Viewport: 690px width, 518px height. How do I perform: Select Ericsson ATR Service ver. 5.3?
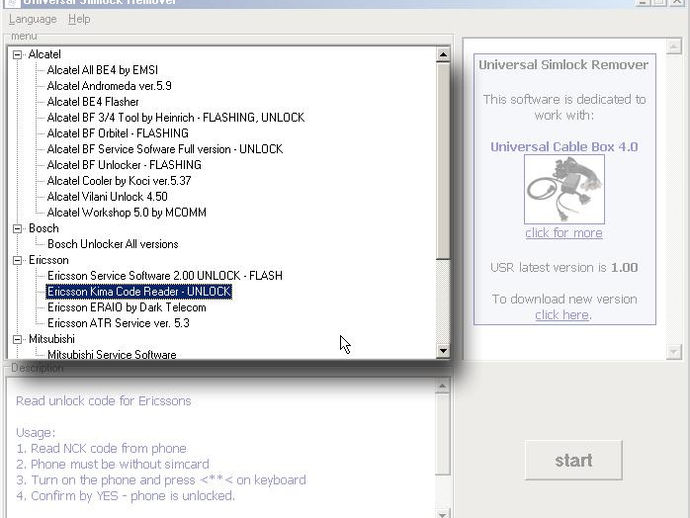(118, 323)
